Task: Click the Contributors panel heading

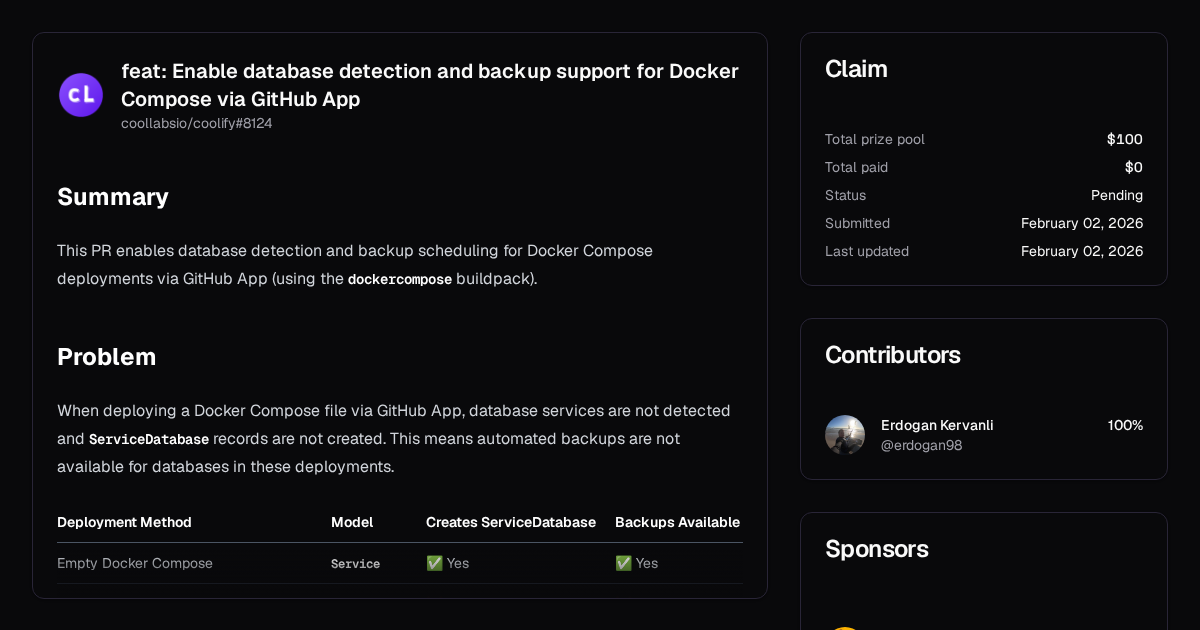Action: 893,355
